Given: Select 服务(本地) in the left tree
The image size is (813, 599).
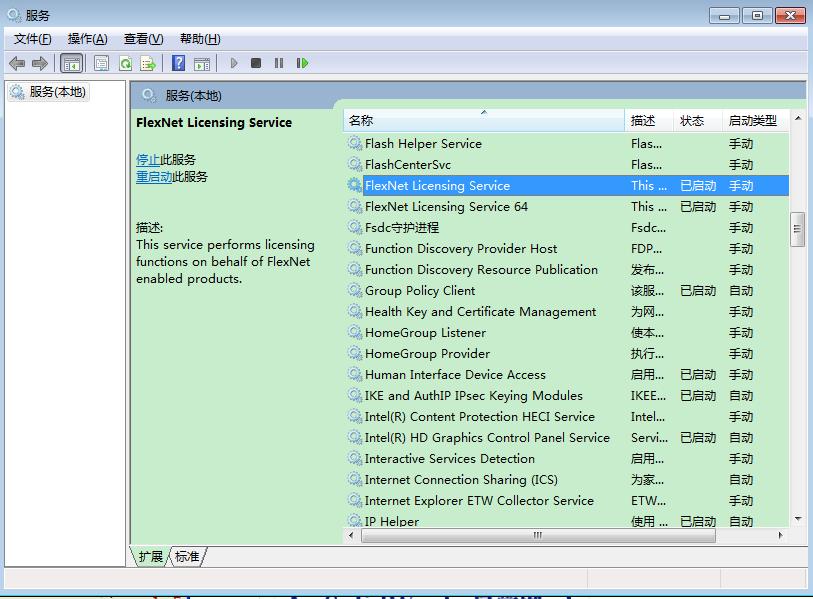Looking at the screenshot, I should (x=57, y=92).
